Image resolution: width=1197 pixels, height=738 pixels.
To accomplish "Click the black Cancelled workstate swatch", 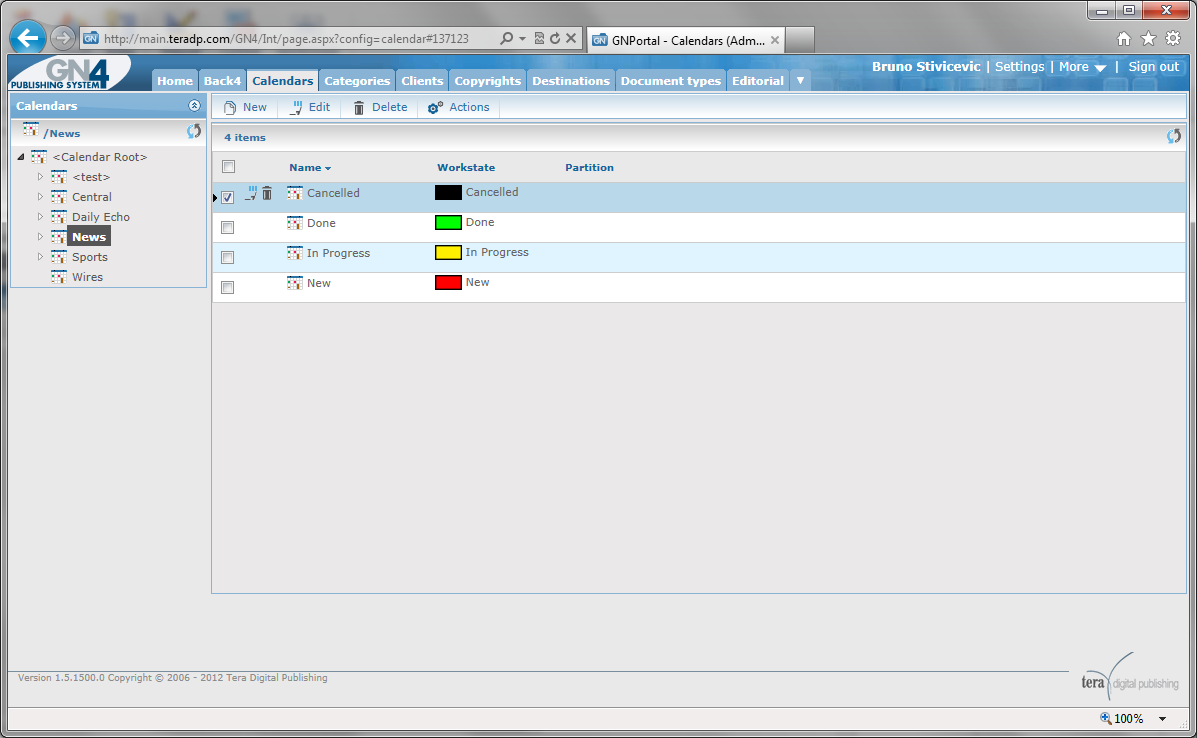I will point(448,192).
